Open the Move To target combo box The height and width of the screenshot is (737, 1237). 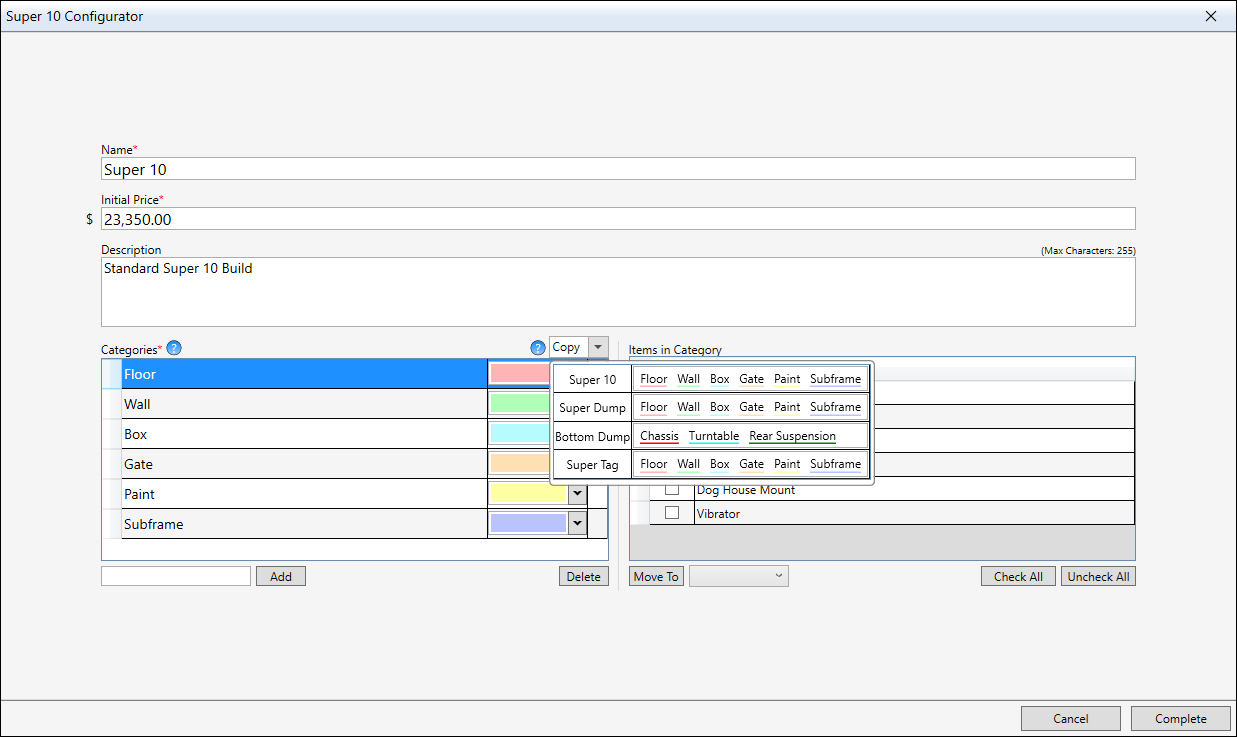738,576
